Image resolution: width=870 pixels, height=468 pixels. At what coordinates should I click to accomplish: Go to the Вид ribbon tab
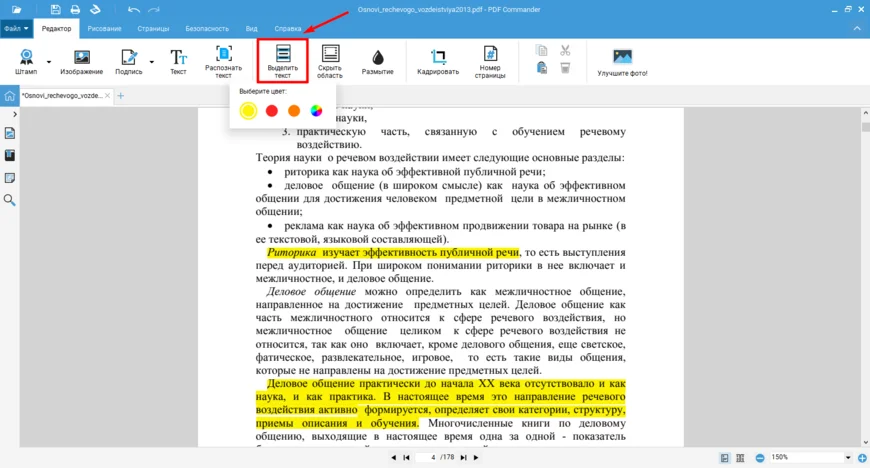pyautogui.click(x=251, y=29)
